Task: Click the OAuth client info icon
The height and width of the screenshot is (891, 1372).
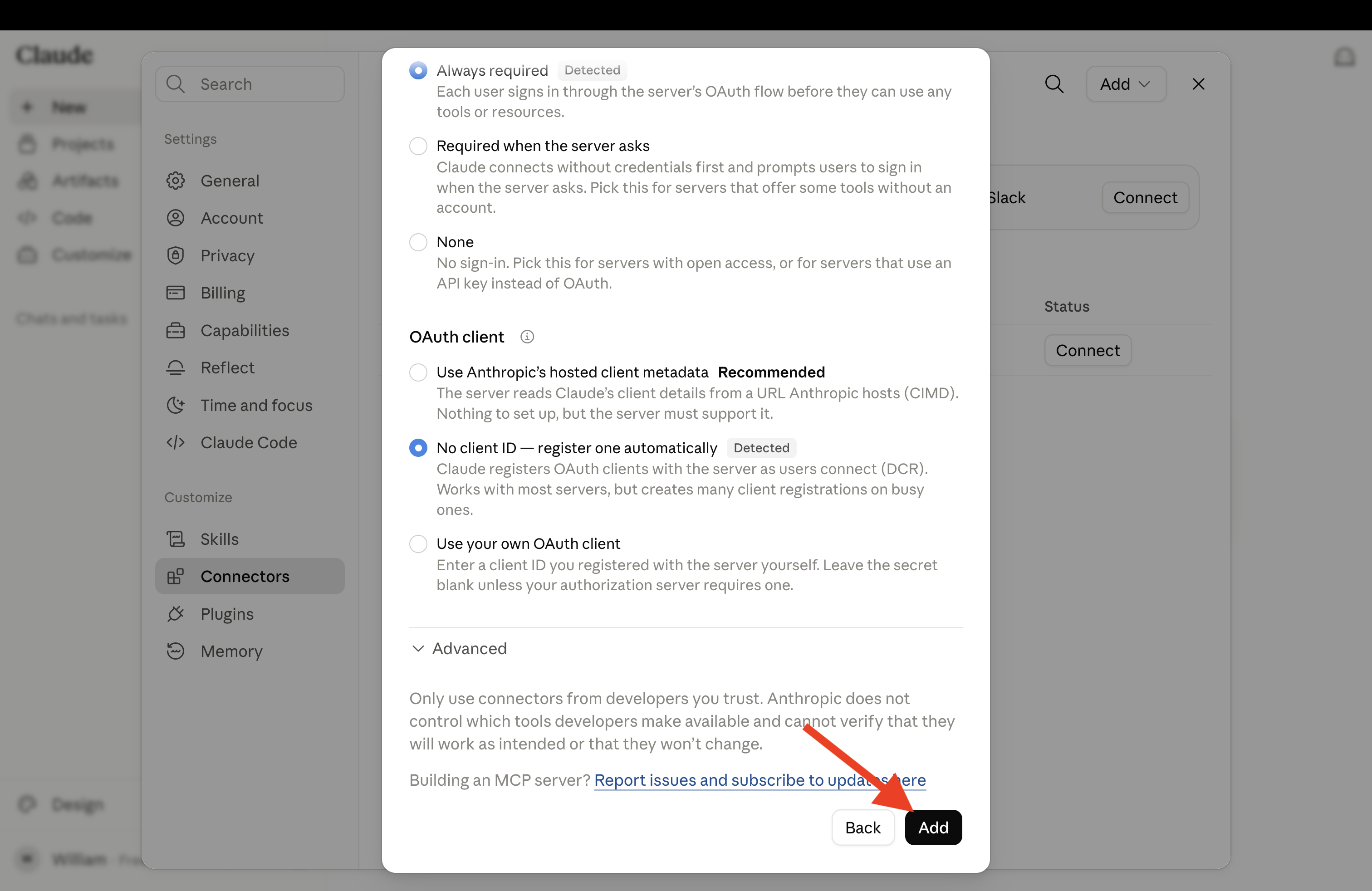Action: [527, 337]
